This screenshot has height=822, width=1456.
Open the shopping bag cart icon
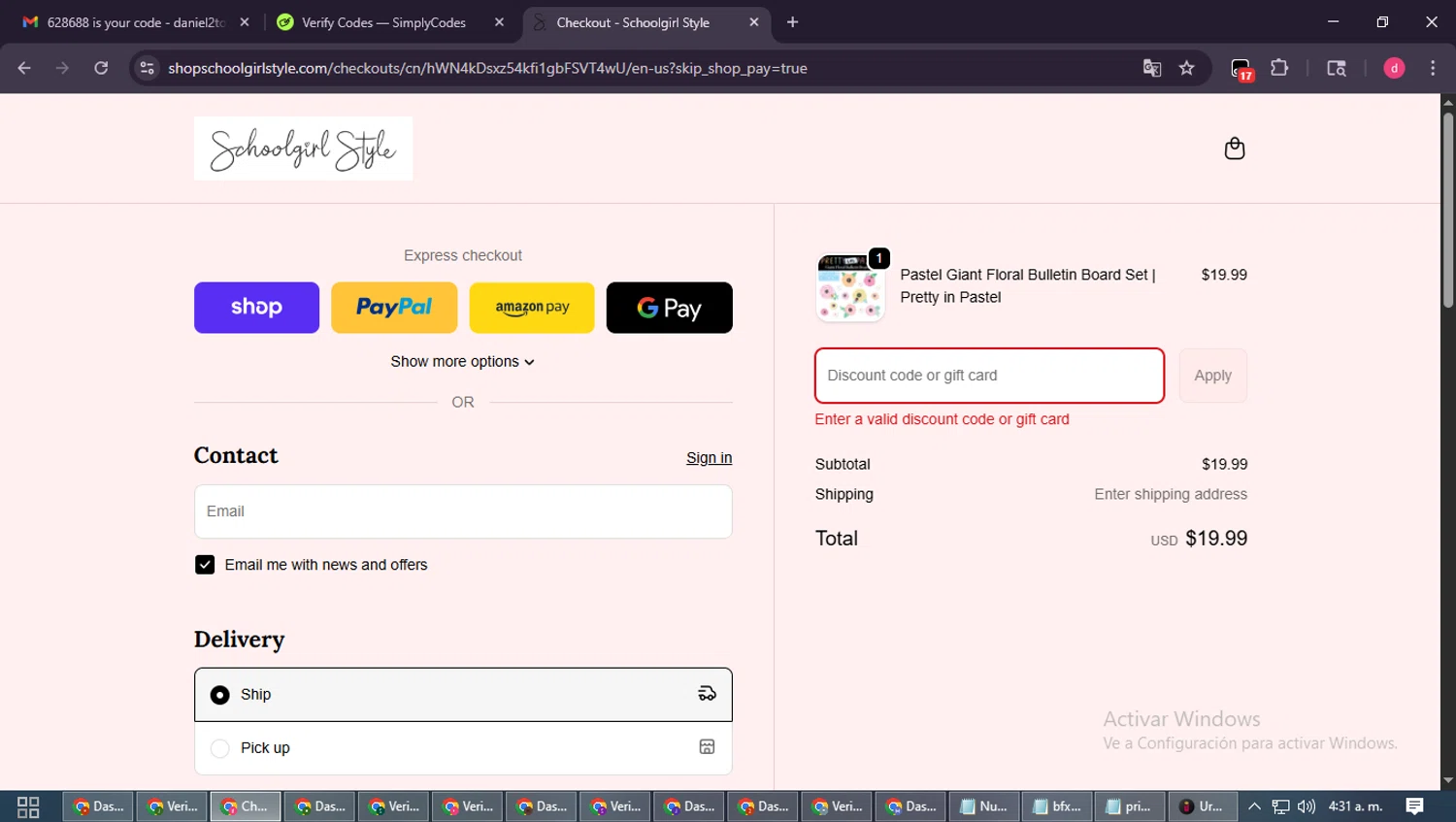[x=1234, y=148]
